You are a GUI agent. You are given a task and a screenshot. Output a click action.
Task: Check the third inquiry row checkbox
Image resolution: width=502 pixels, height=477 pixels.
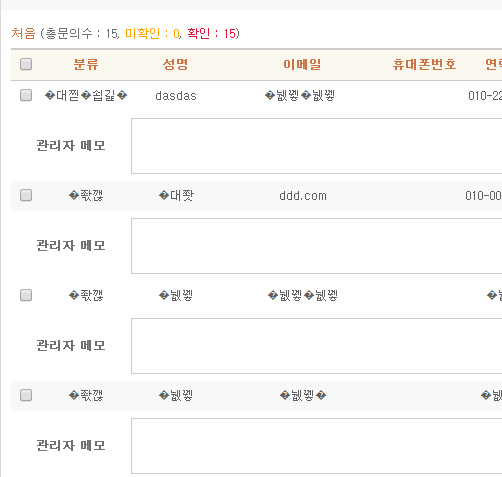click(26, 295)
